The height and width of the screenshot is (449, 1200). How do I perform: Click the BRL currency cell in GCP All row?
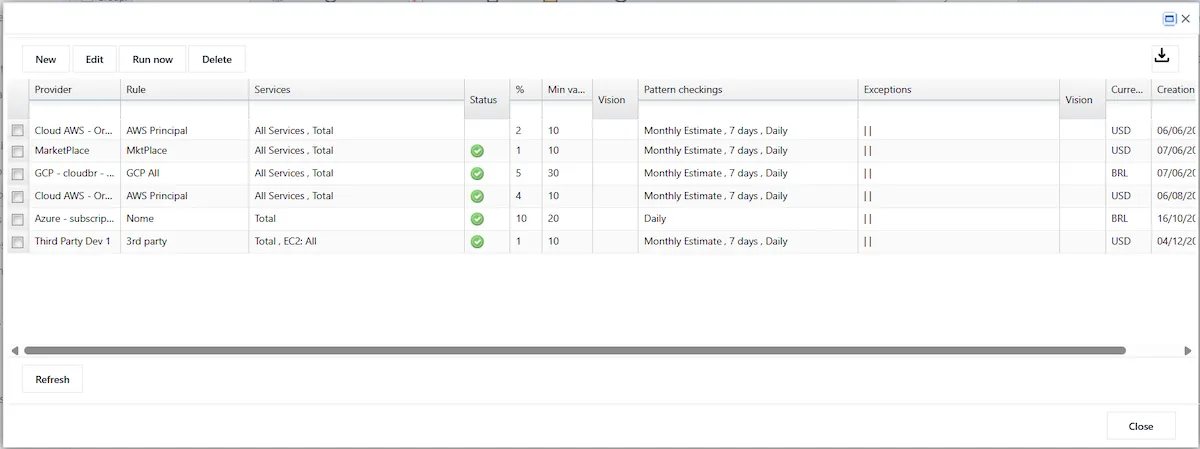pyautogui.click(x=1128, y=173)
